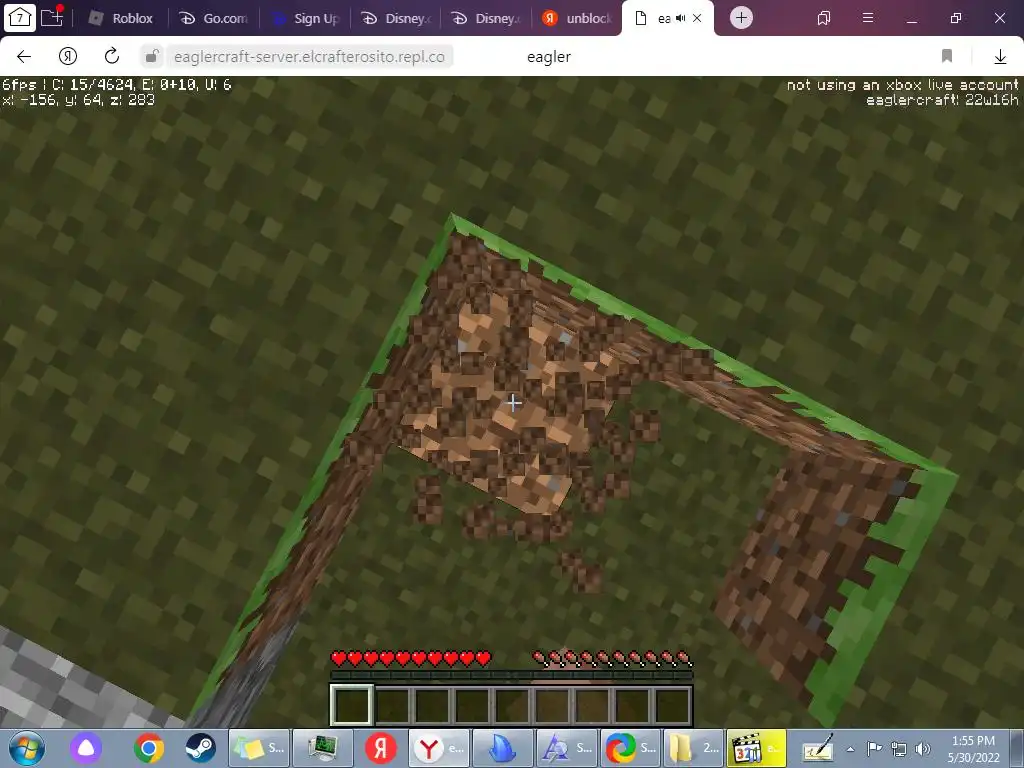The image size is (1024, 768).
Task: Click the eaglercraft 22w16h version text
Action: [942, 100]
